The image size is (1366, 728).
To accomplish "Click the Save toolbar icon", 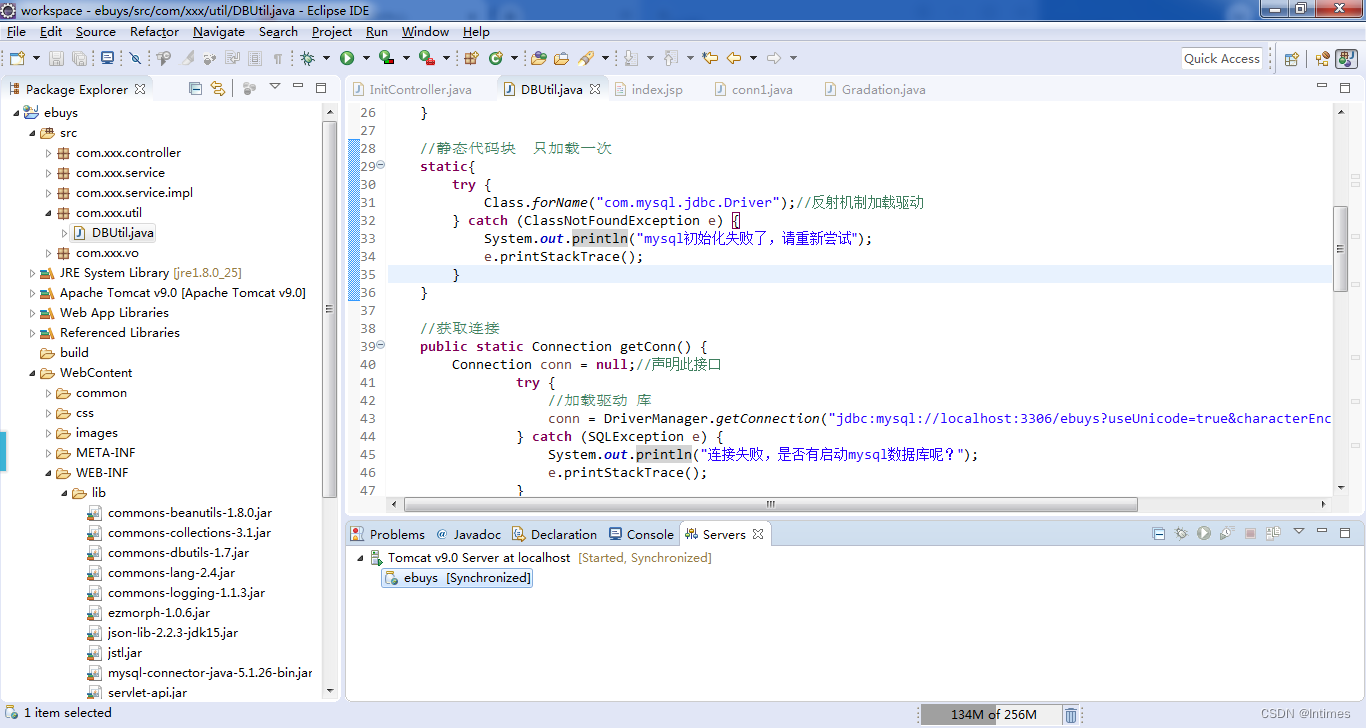I will [x=56, y=58].
